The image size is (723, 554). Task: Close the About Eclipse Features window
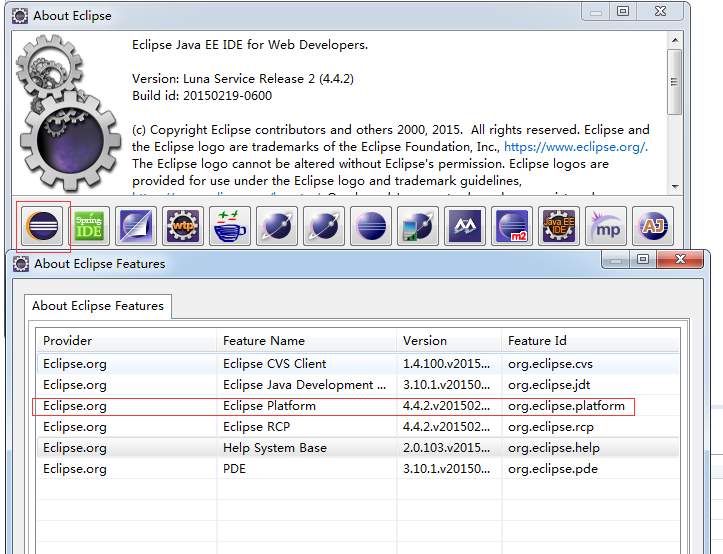tap(680, 259)
